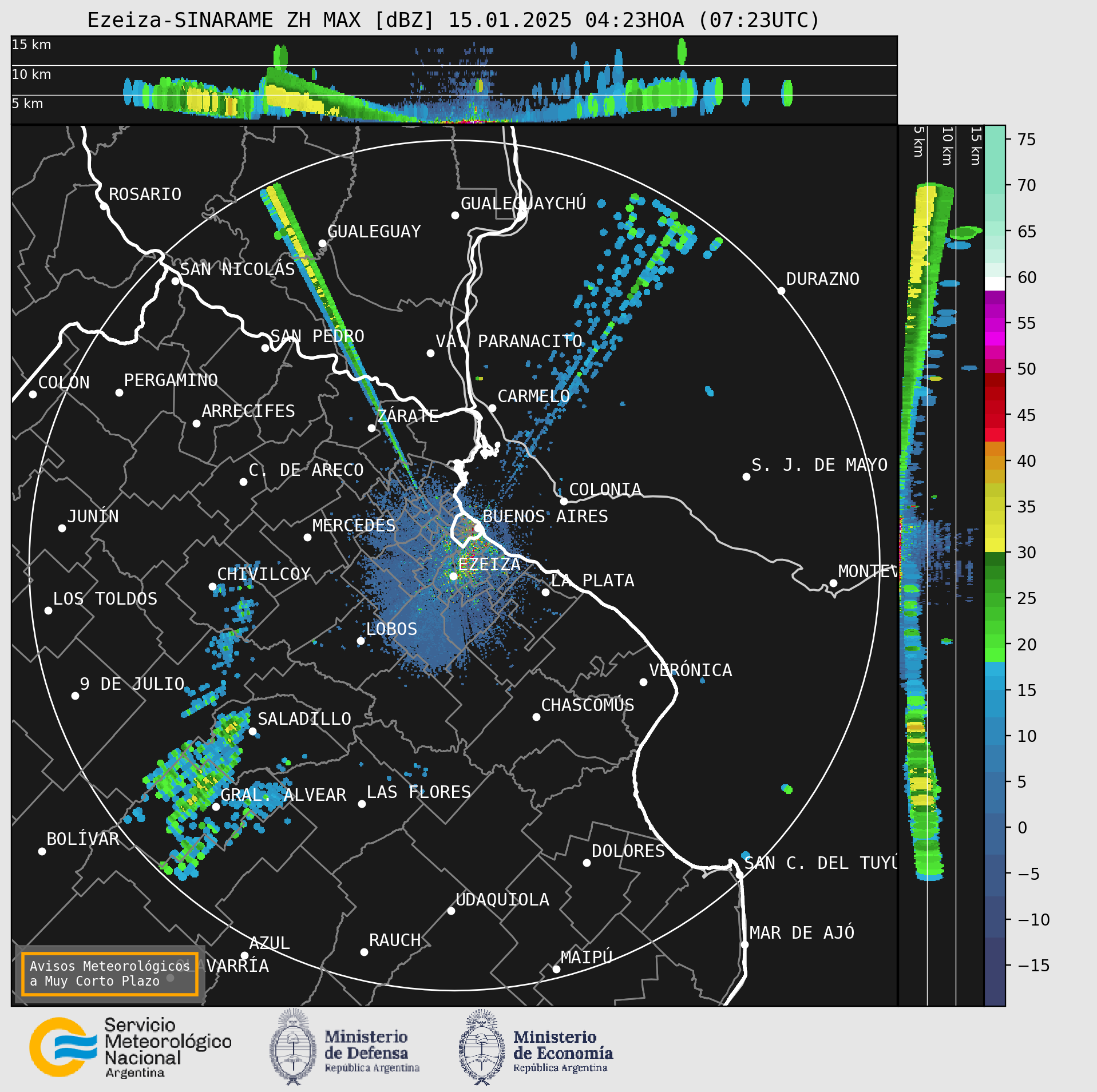Click the 30 dBZ yellow-green boundary on the scale
Screen dimensions: 1097x1092
pos(995,552)
